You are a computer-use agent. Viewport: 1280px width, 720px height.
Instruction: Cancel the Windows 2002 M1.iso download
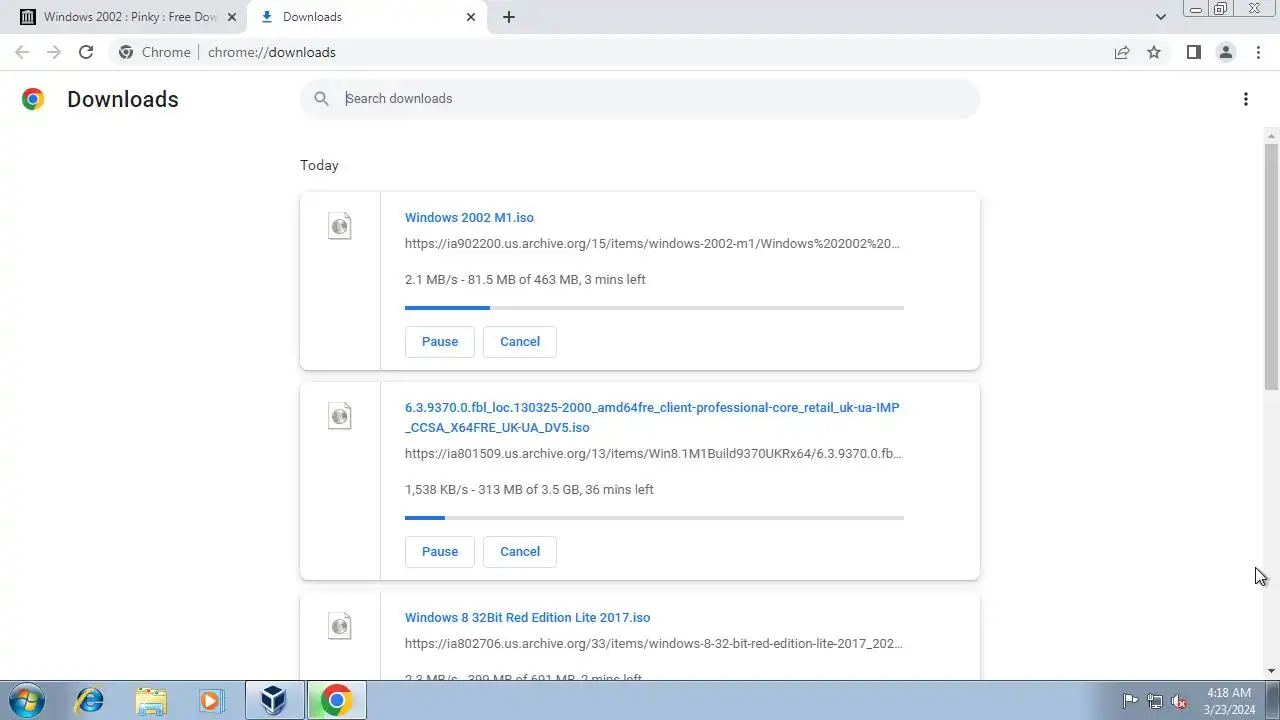(x=520, y=341)
